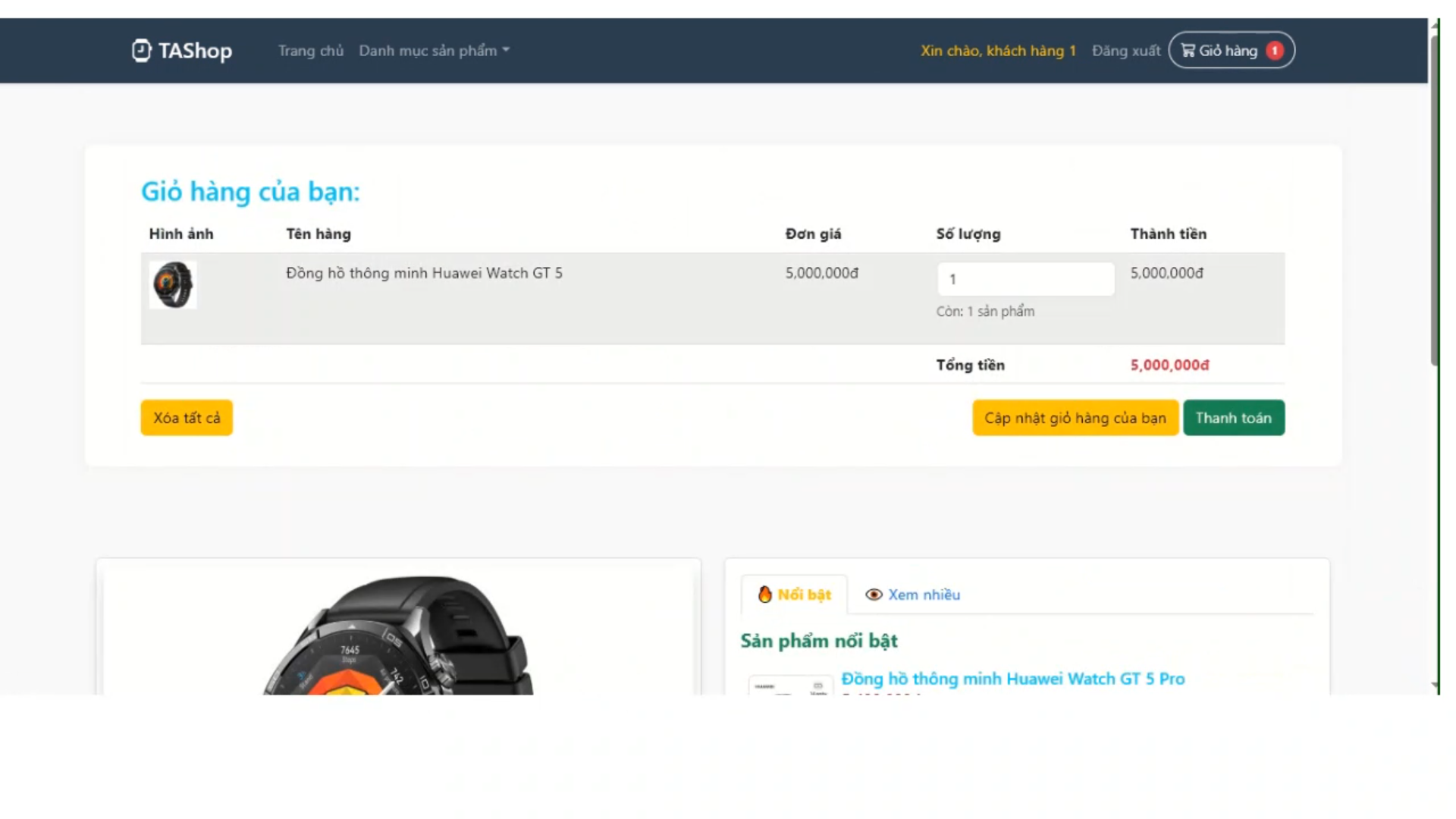
Task: Click the Số lượng column header
Action: click(x=968, y=234)
